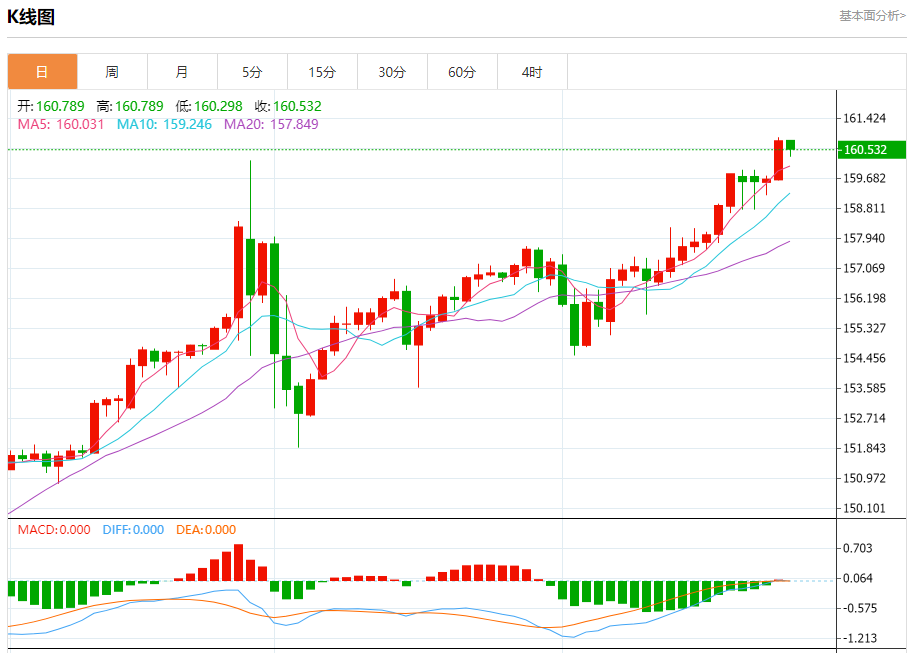The width and height of the screenshot is (916, 653).
Task: Switch to the 月 monthly tab
Action: point(182,72)
